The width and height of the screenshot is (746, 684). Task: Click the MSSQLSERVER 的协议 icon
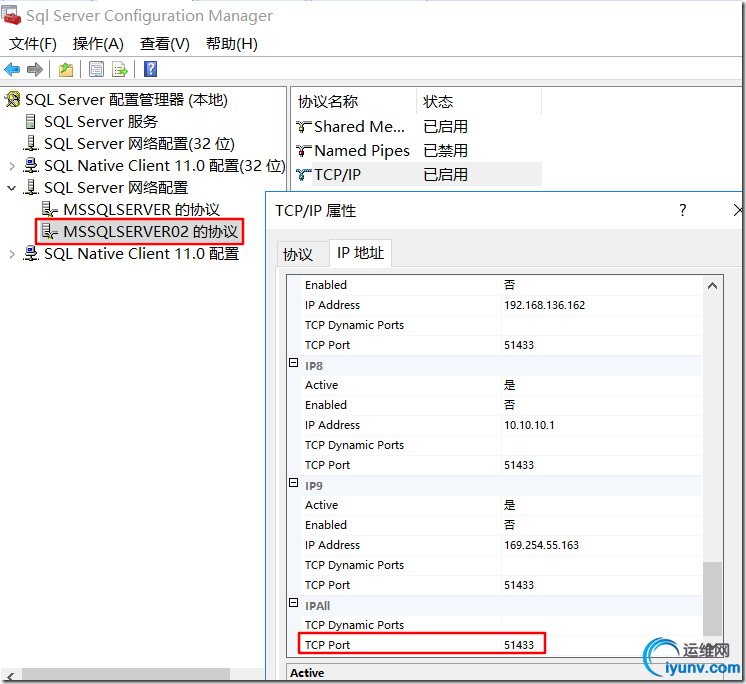click(50, 210)
